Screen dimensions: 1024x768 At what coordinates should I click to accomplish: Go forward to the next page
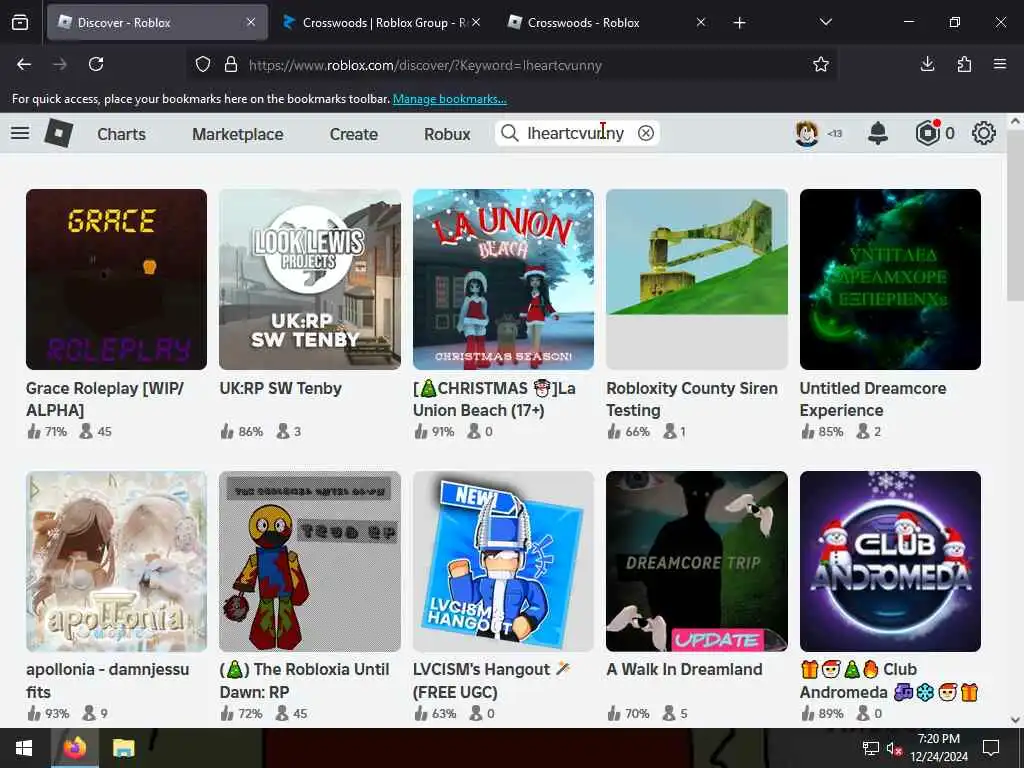[x=60, y=64]
